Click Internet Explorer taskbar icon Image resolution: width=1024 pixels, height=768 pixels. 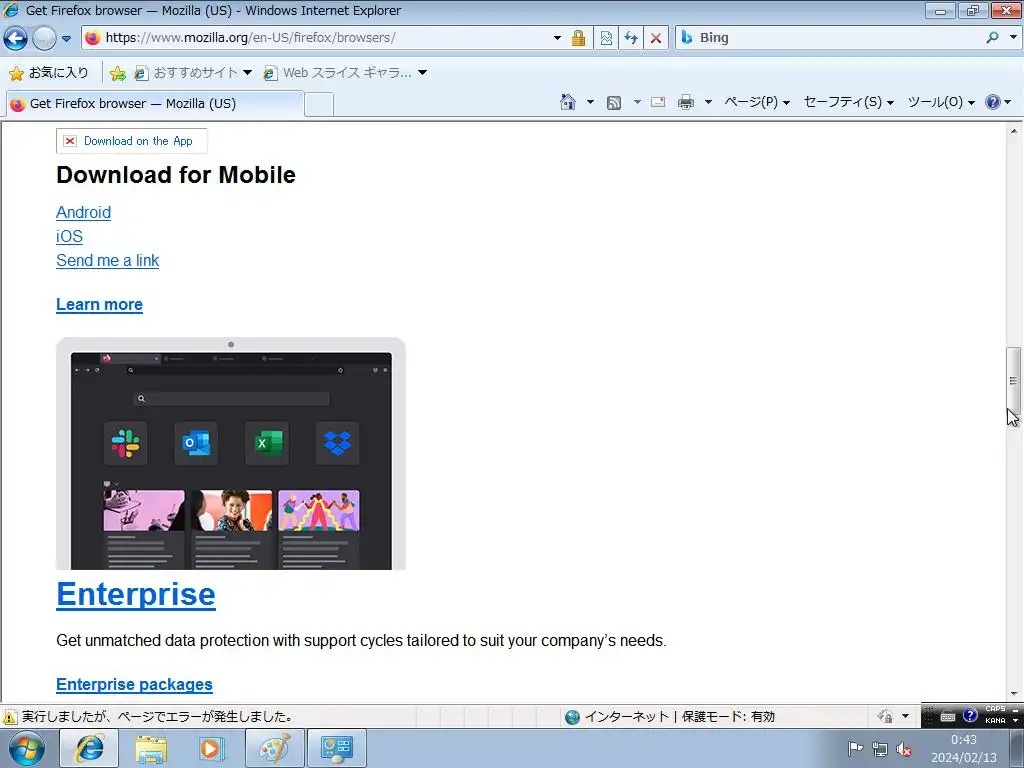(x=89, y=748)
